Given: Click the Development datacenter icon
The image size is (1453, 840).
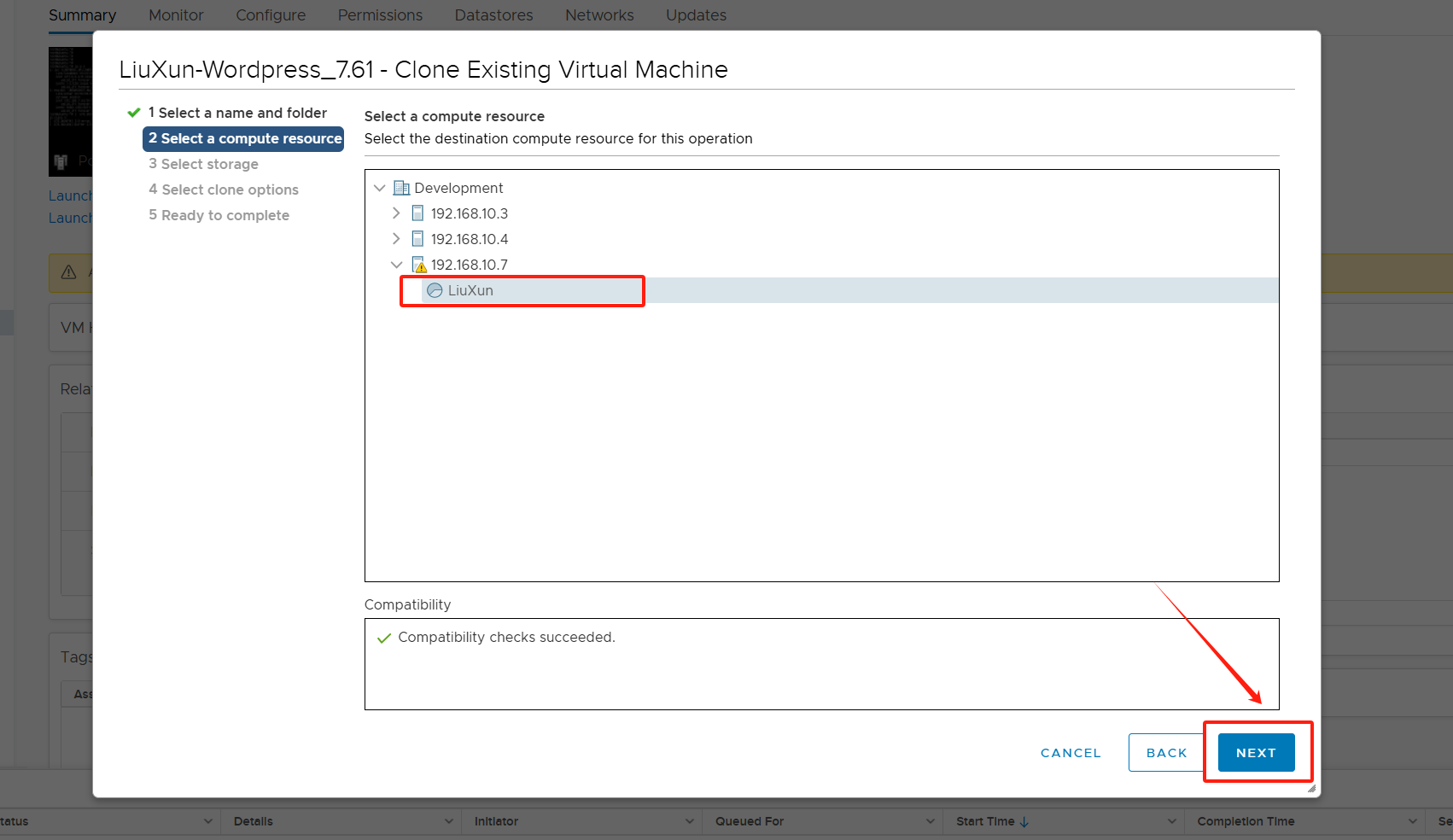Looking at the screenshot, I should tap(401, 188).
